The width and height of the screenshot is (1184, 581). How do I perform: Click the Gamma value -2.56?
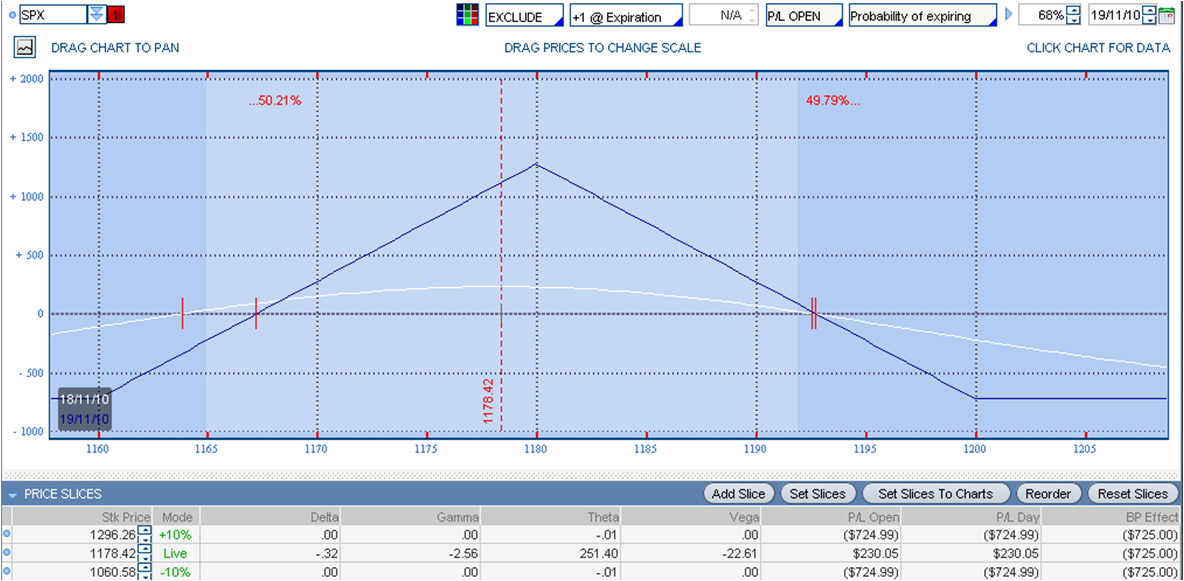coord(463,554)
